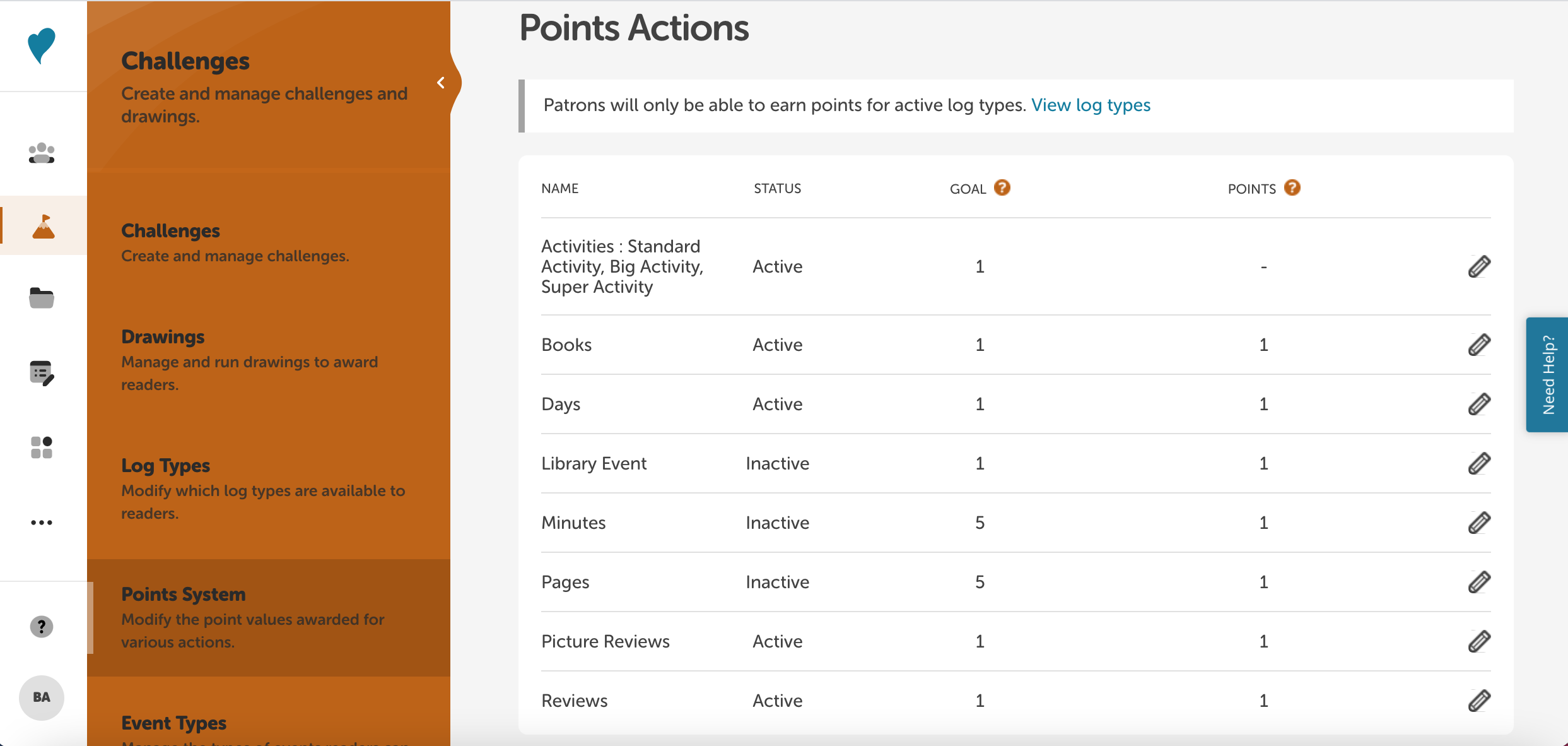Collapse the Challenges side panel with the chevron
Screen dimensions: 1568x746
441,82
